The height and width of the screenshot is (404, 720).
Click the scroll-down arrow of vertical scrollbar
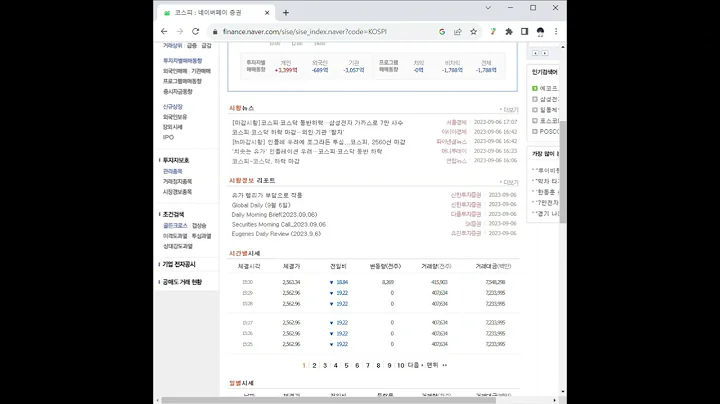pos(563,392)
